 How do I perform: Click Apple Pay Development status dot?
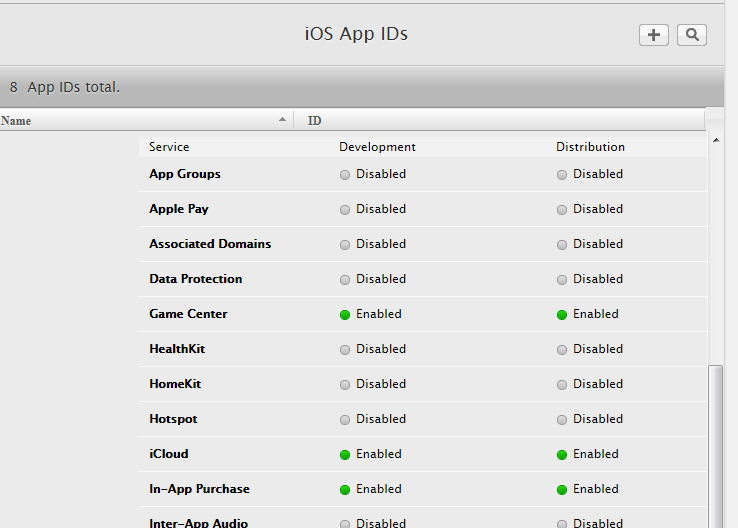(x=345, y=210)
